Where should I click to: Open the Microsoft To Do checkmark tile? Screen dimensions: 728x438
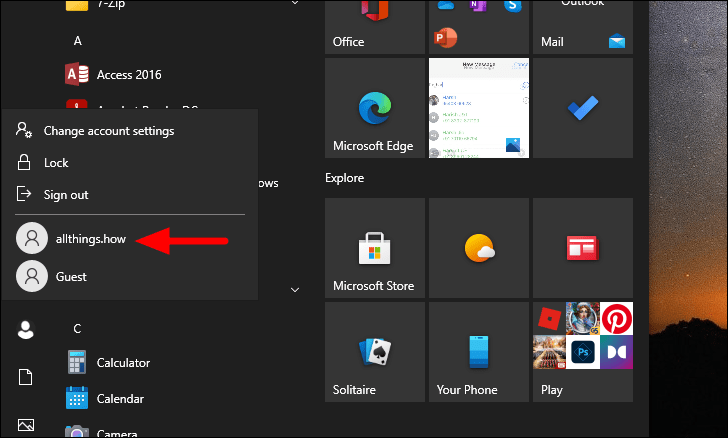pos(583,108)
